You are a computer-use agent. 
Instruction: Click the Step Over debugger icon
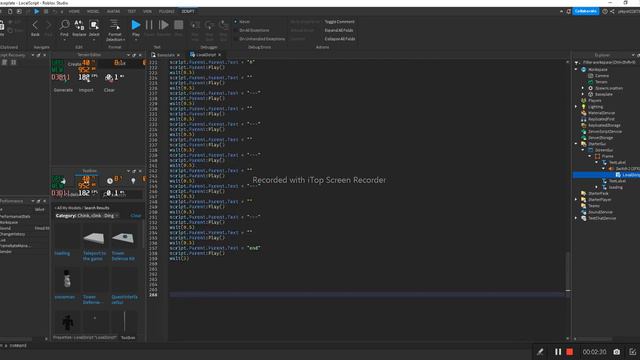click(209, 25)
